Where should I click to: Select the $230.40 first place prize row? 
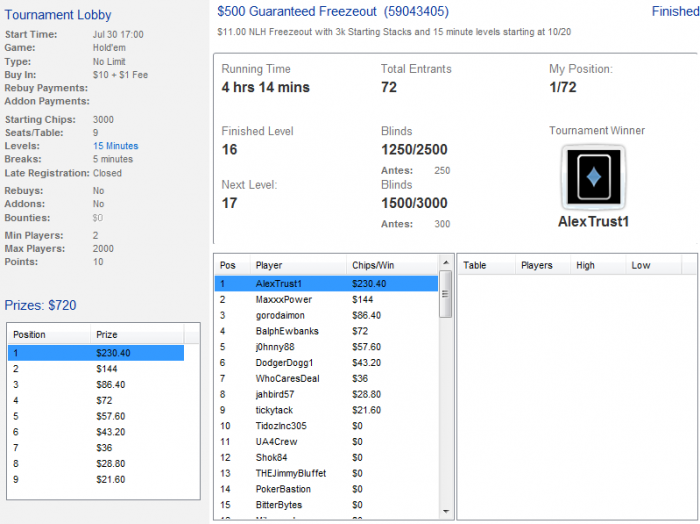pos(96,353)
